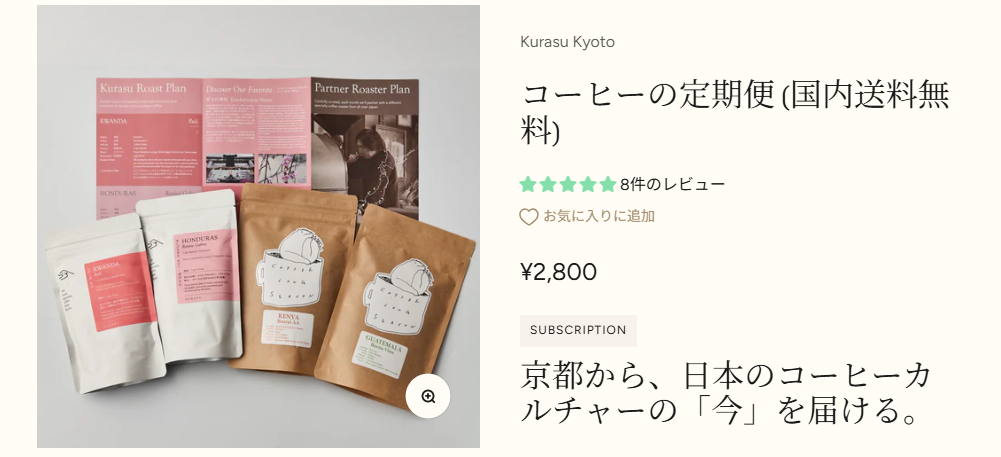The height and width of the screenshot is (457, 1001).
Task: Click the ¥2,800 price
Action: click(559, 272)
